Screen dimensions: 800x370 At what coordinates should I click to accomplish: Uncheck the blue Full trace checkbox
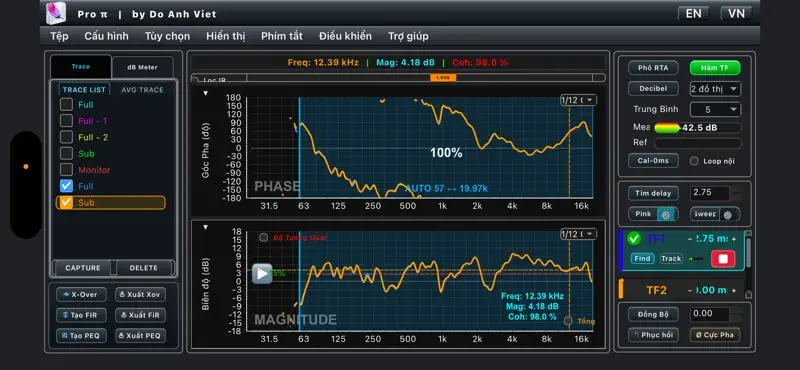(x=66, y=186)
